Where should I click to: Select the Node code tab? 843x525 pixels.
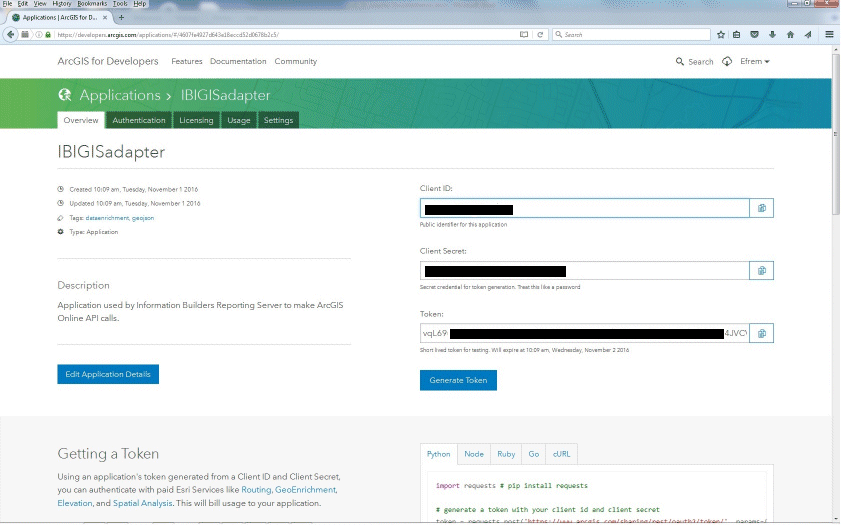[x=474, y=454]
